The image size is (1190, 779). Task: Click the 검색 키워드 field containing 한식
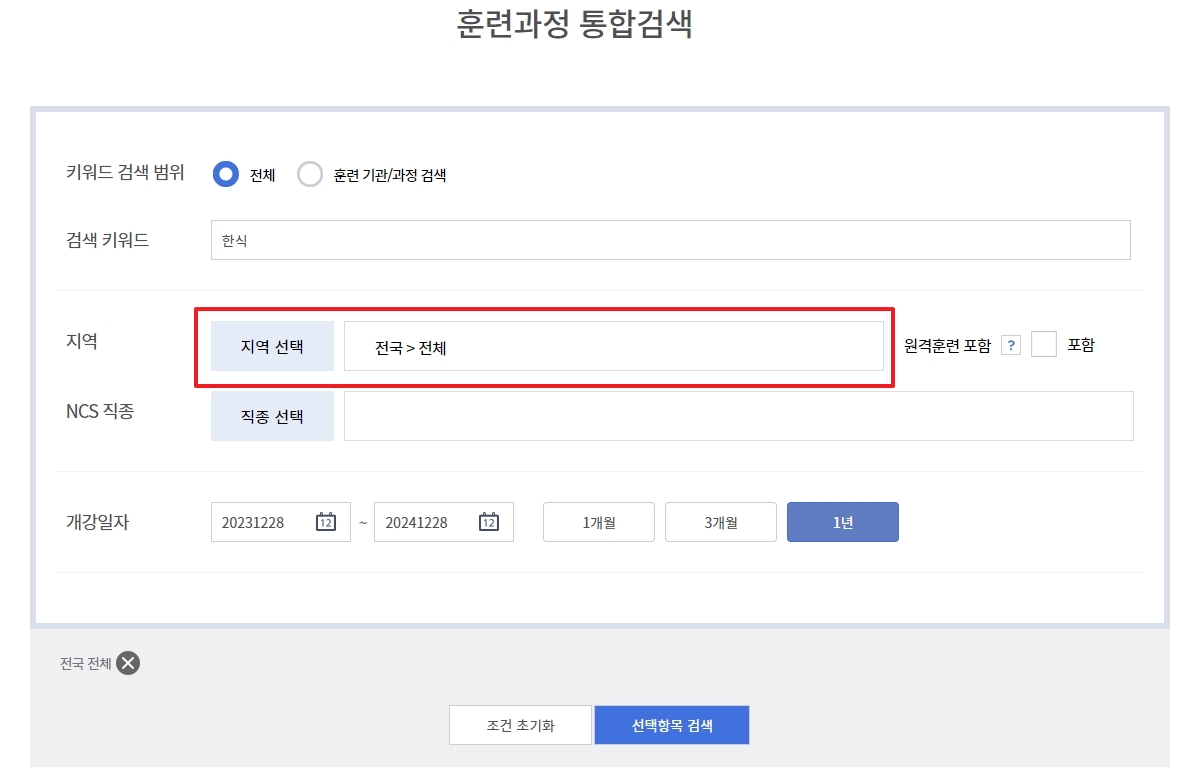point(670,240)
